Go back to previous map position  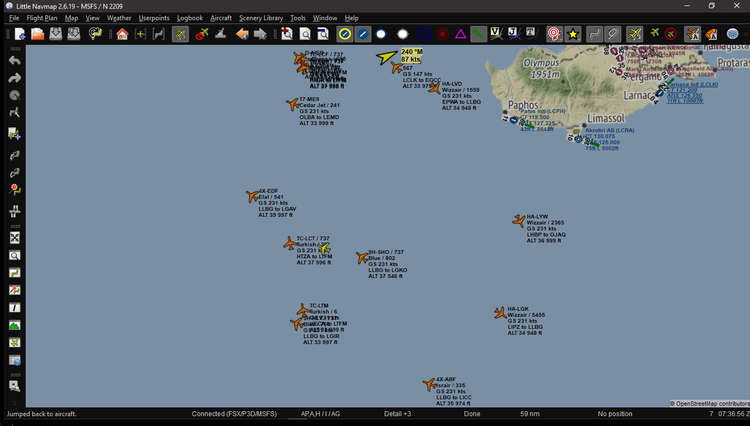point(242,34)
